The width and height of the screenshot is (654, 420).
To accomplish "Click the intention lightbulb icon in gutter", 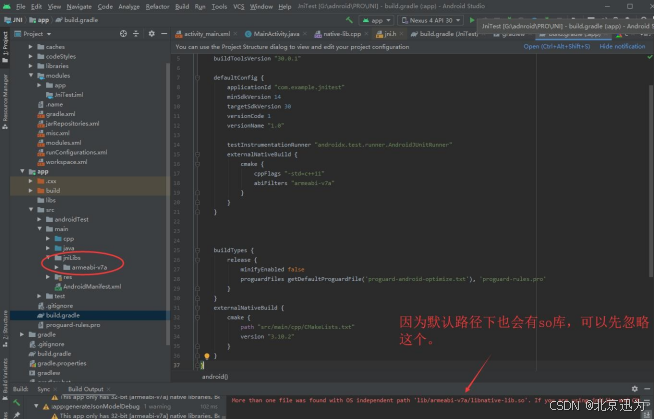I will pos(206,356).
